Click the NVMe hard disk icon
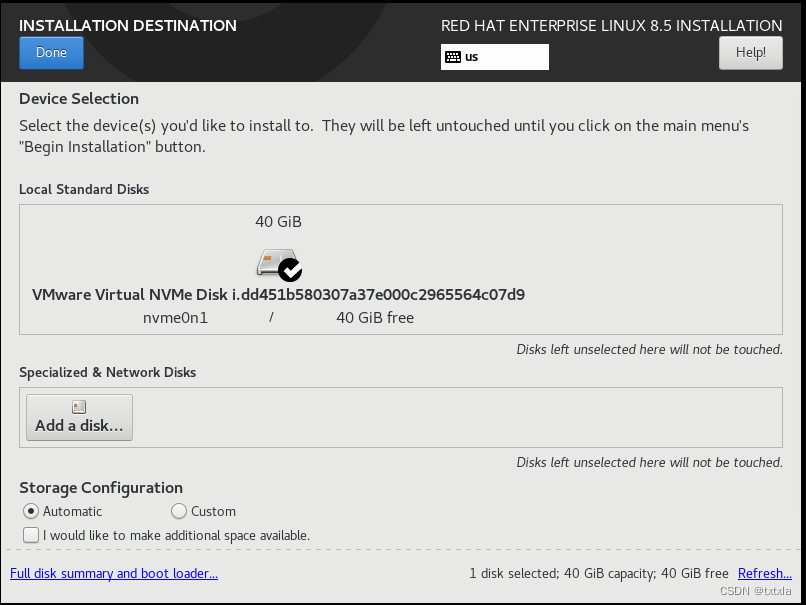 click(x=277, y=263)
